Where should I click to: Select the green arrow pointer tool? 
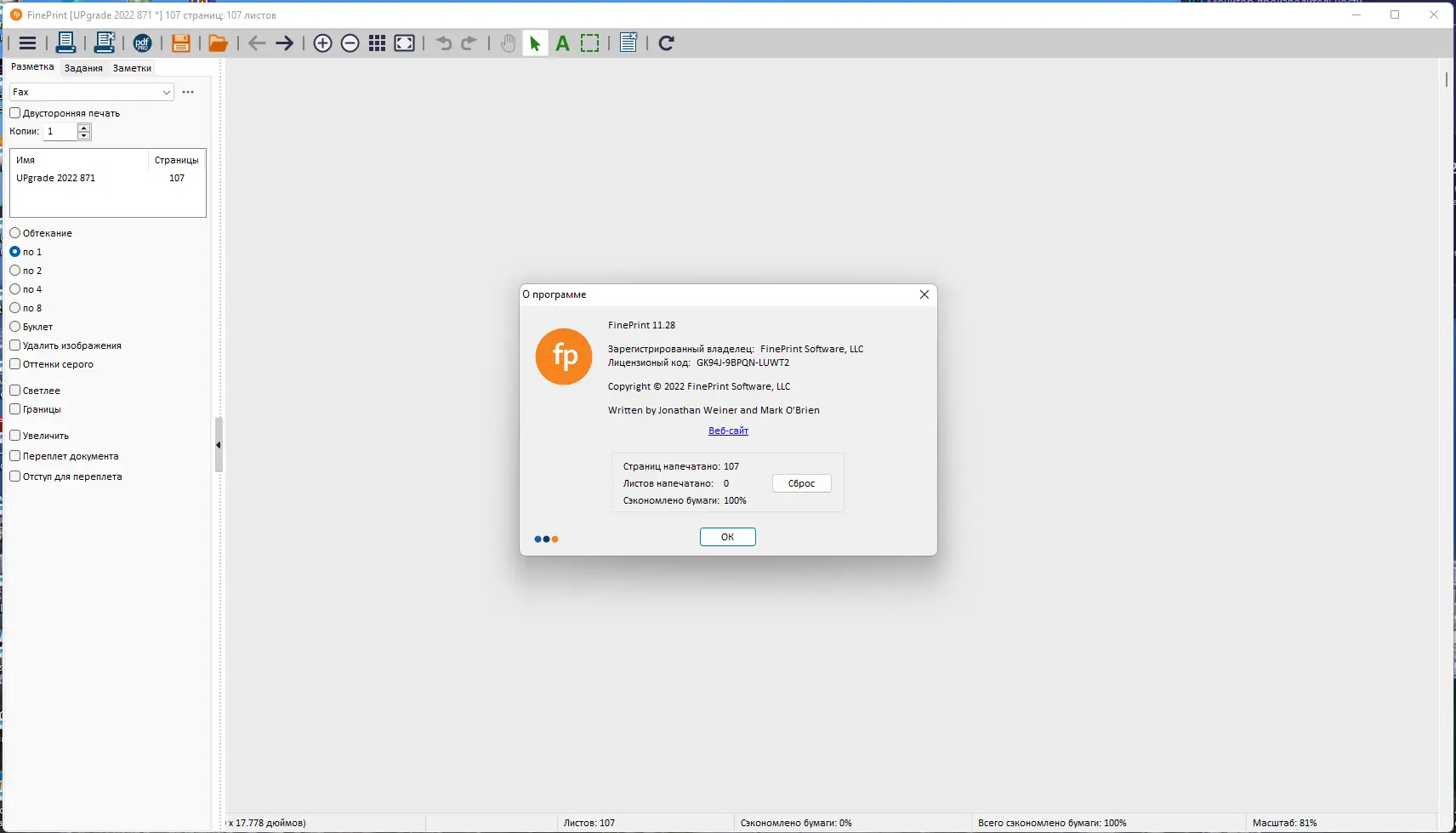coord(535,43)
